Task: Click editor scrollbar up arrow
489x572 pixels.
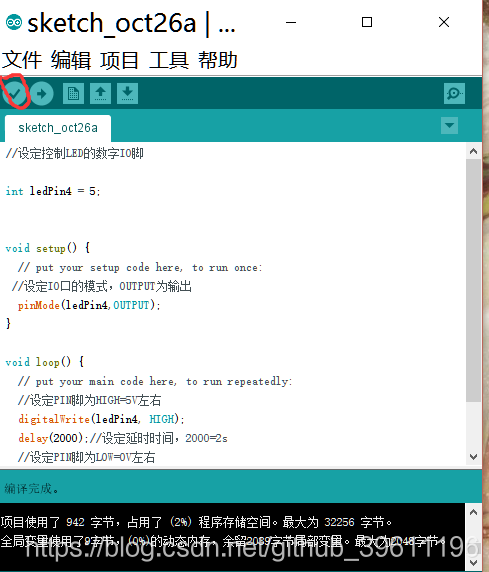Action: (x=474, y=151)
